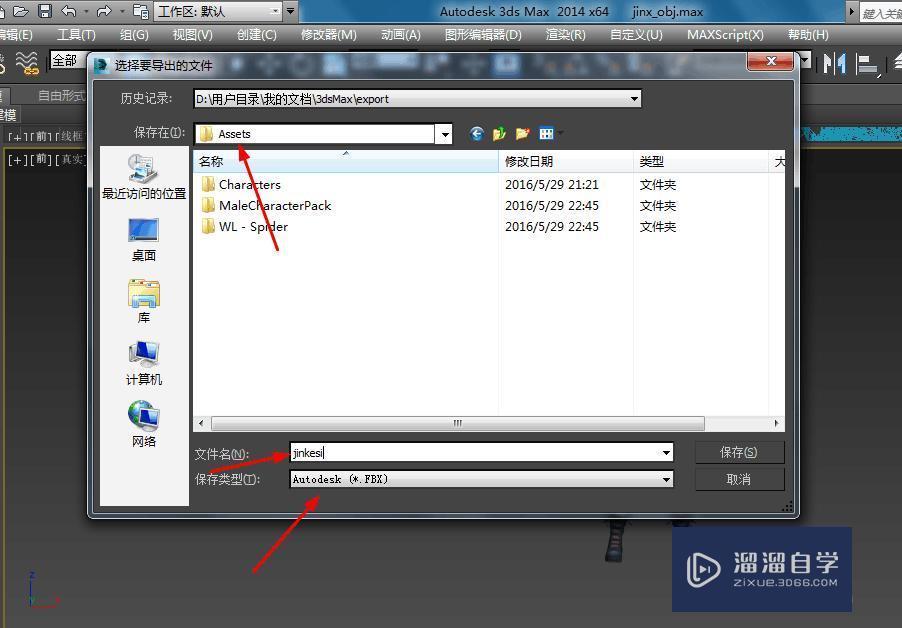The height and width of the screenshot is (628, 902).
Task: Click the keyword search box in title bar
Action: click(x=881, y=13)
